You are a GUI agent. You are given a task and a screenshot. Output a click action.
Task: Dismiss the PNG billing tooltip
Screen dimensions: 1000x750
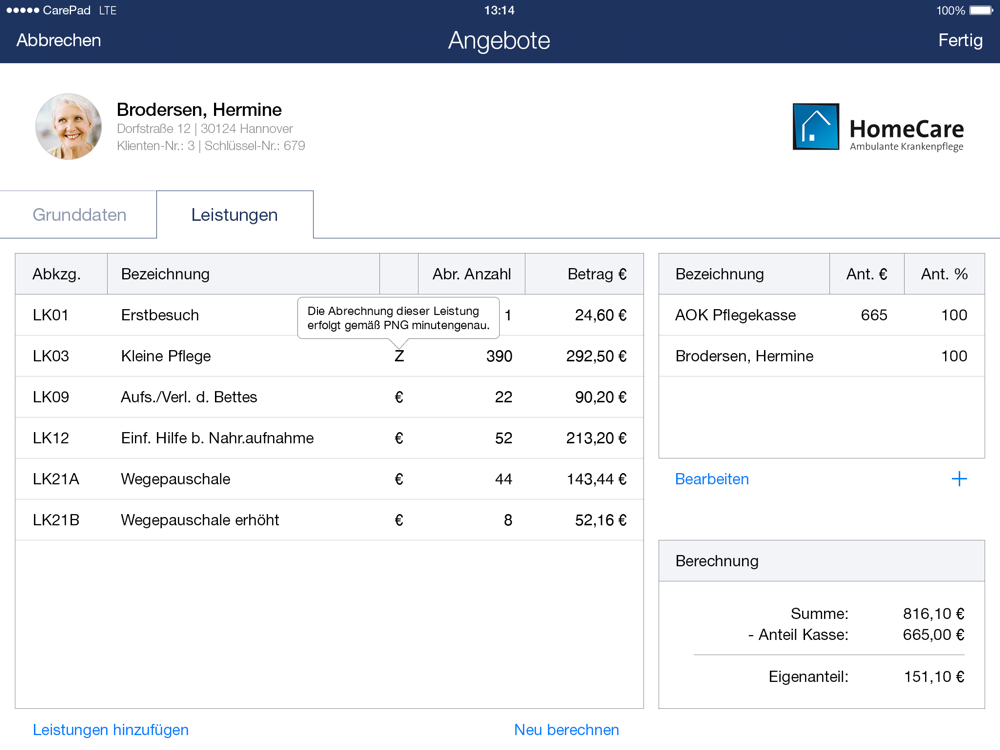tap(398, 318)
